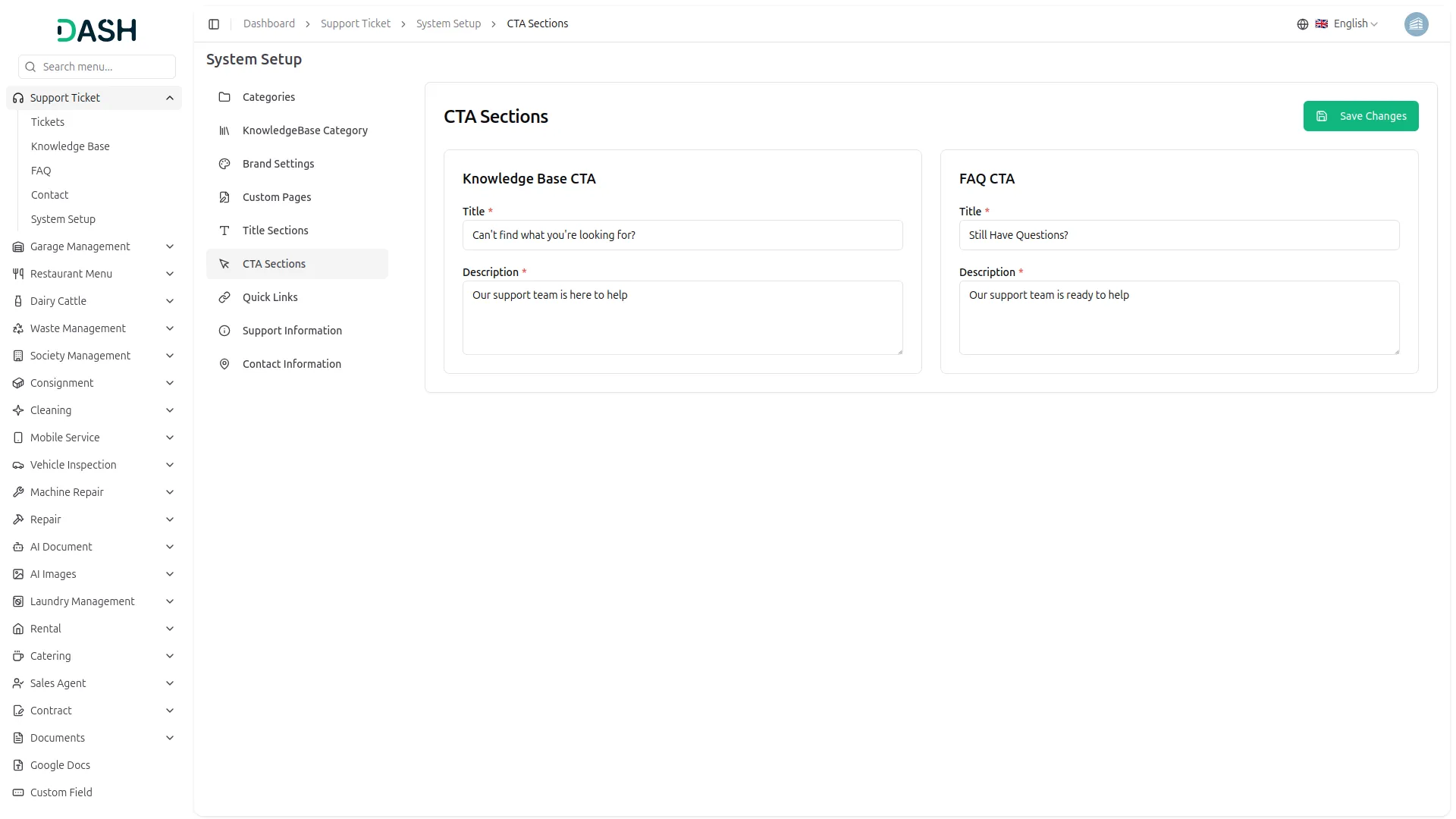Open the English language dropdown

[x=1355, y=24]
